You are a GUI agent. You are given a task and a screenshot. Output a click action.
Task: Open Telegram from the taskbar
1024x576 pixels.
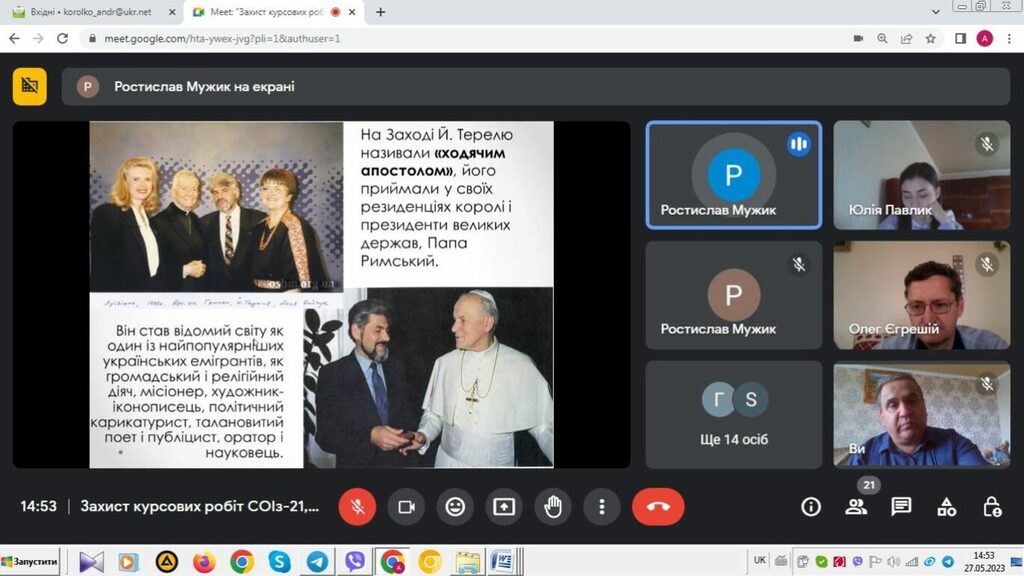317,562
